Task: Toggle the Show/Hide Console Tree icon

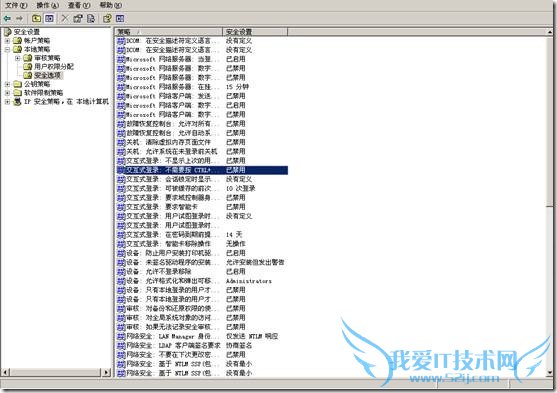Action: 49,18
